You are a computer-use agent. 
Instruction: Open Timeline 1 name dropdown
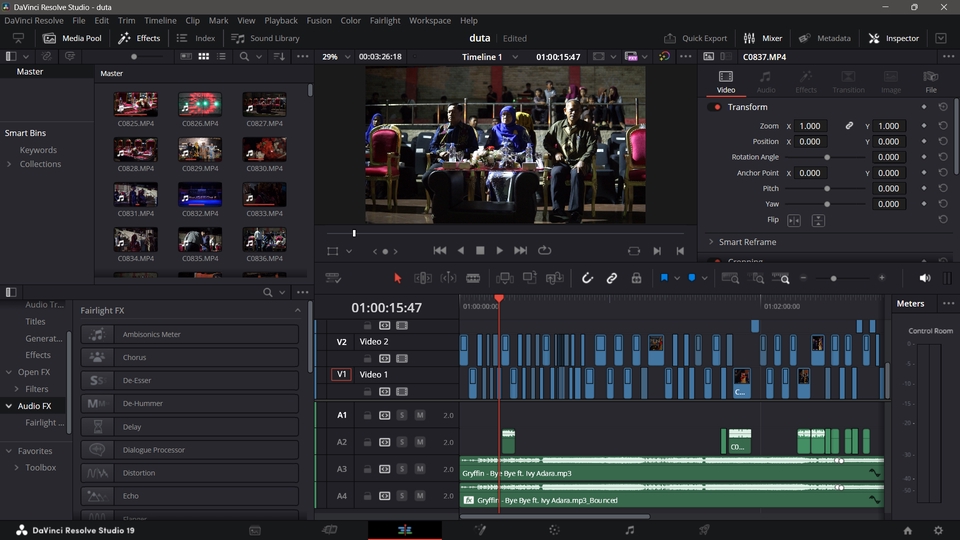pos(514,56)
